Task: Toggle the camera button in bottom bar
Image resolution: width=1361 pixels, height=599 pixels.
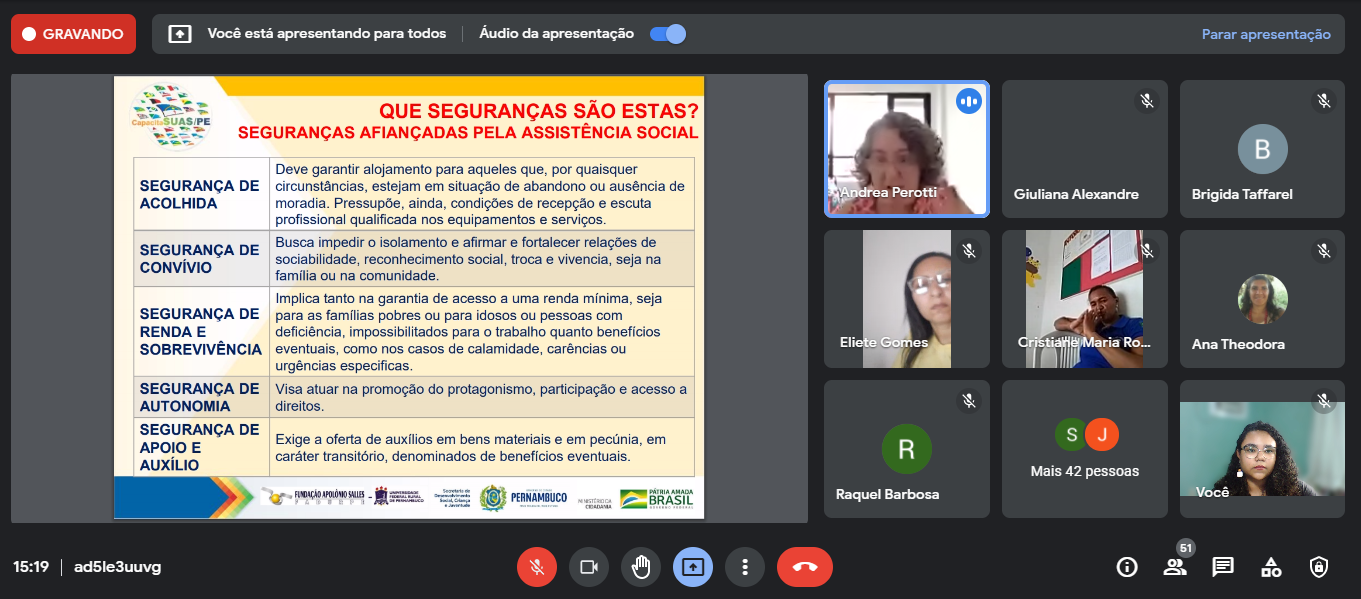Action: pos(589,567)
